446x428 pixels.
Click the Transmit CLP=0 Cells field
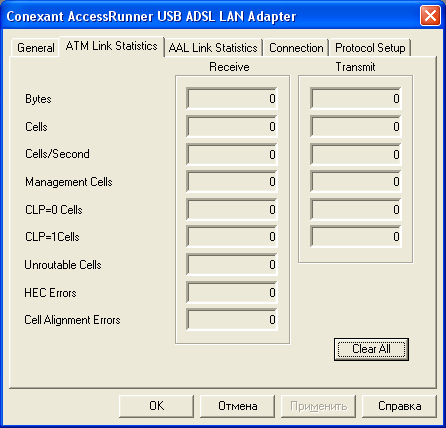(356, 210)
